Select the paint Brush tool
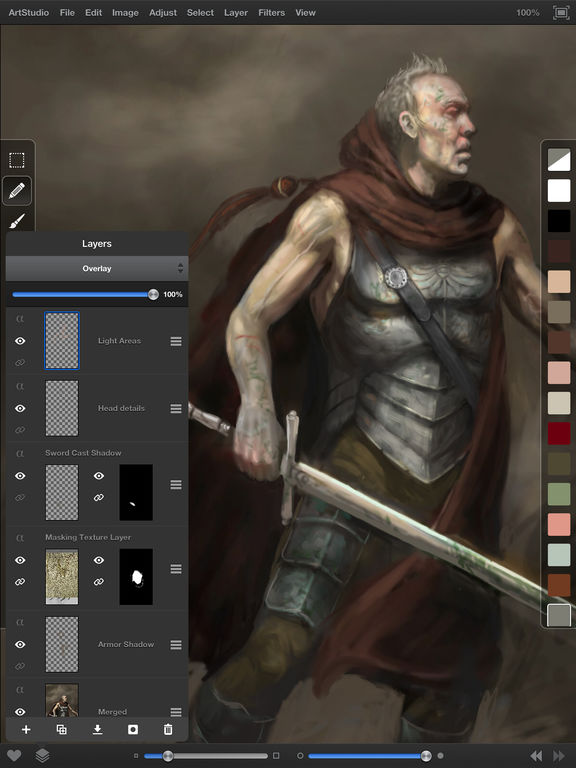Viewport: 576px width, 768px height. tap(17, 221)
